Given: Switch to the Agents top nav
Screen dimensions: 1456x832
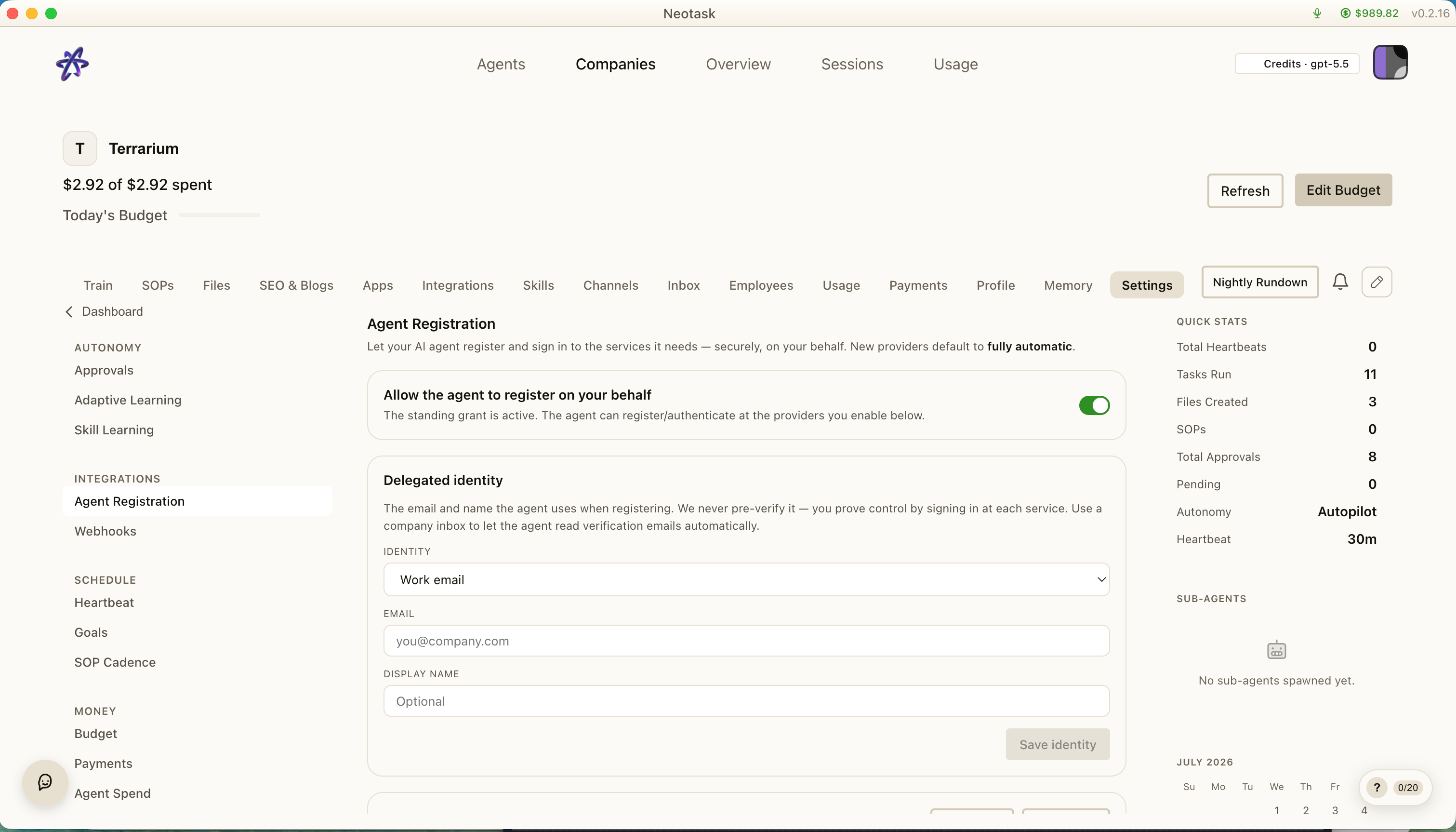Looking at the screenshot, I should 501,64.
